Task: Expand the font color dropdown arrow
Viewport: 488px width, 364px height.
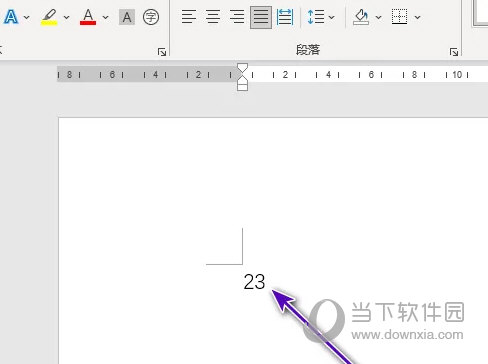Action: (105, 17)
